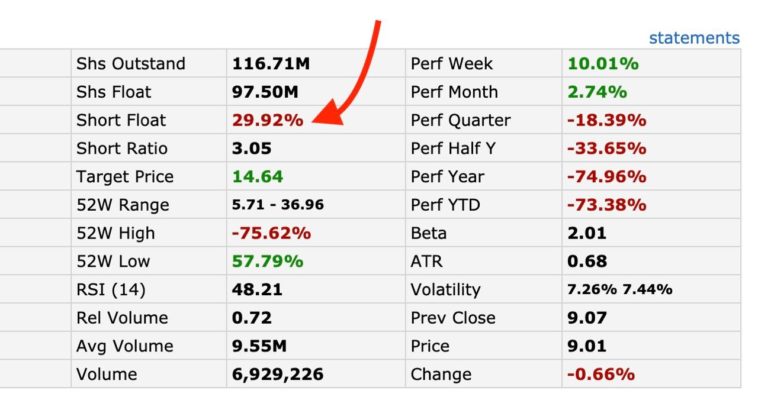Select the Perf YTD value -73.38%
This screenshot has height=400, width=758.
(606, 205)
